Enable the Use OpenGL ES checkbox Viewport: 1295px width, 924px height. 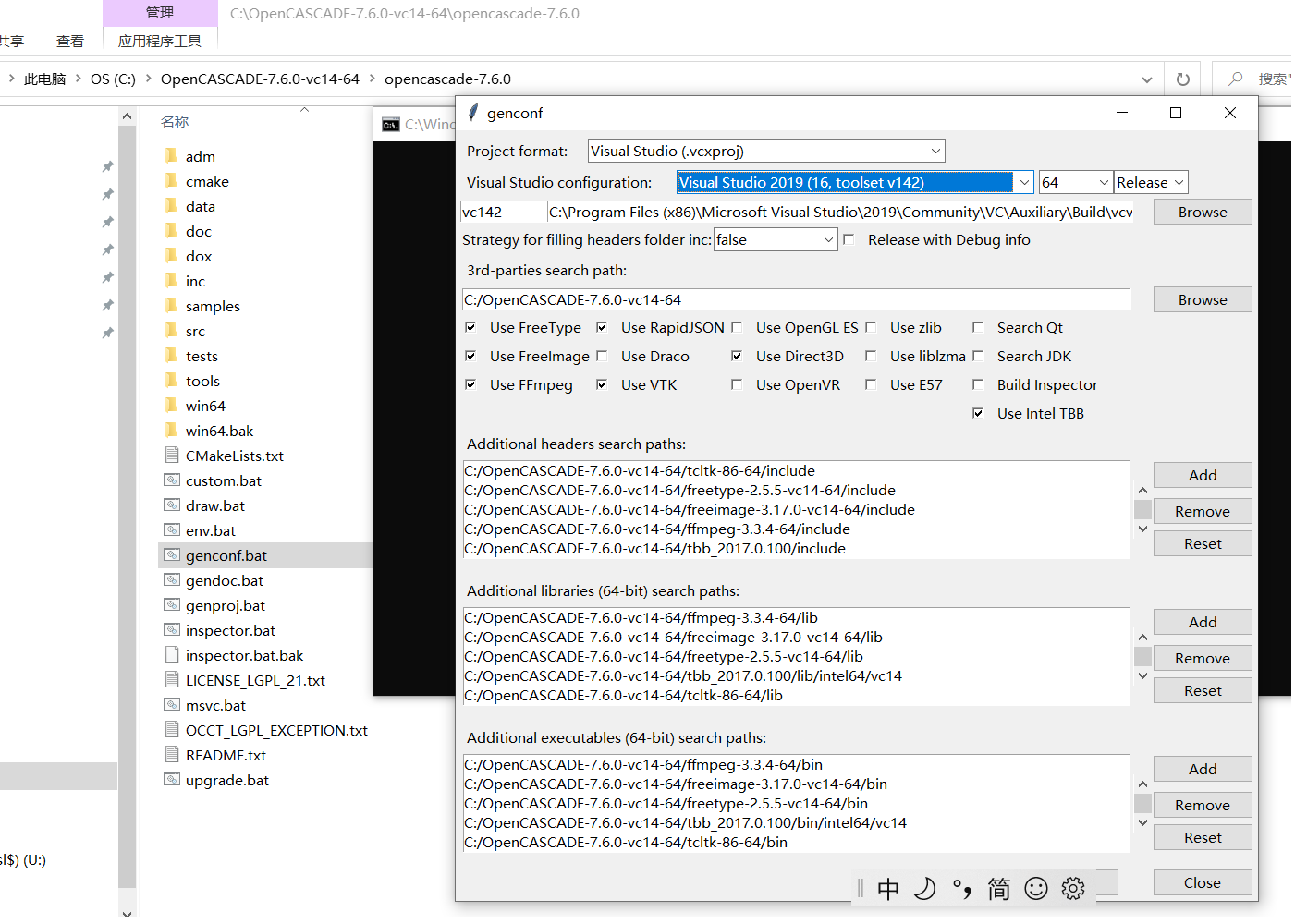pyautogui.click(x=737, y=327)
